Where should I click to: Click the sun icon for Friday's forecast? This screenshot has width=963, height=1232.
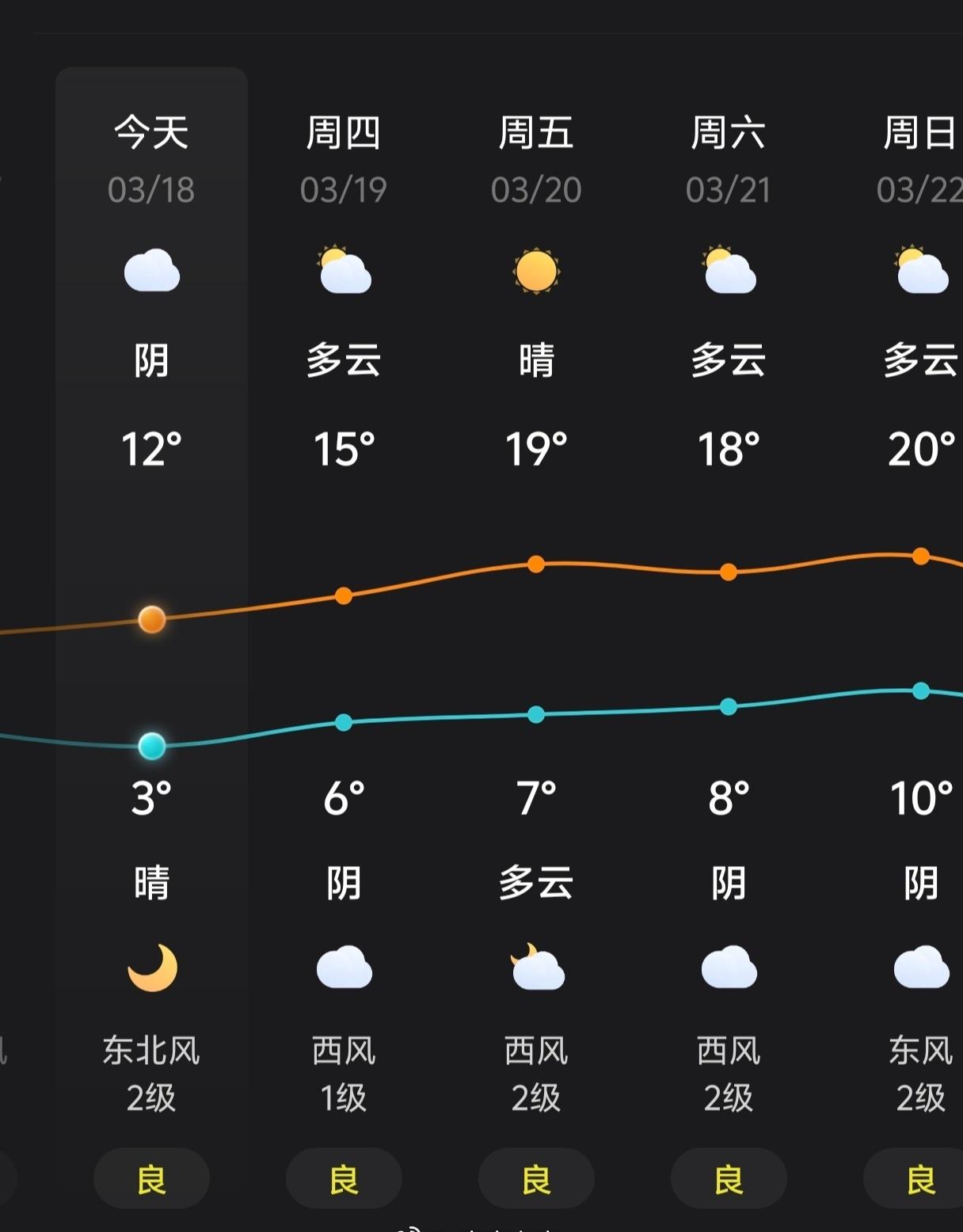[x=537, y=273]
